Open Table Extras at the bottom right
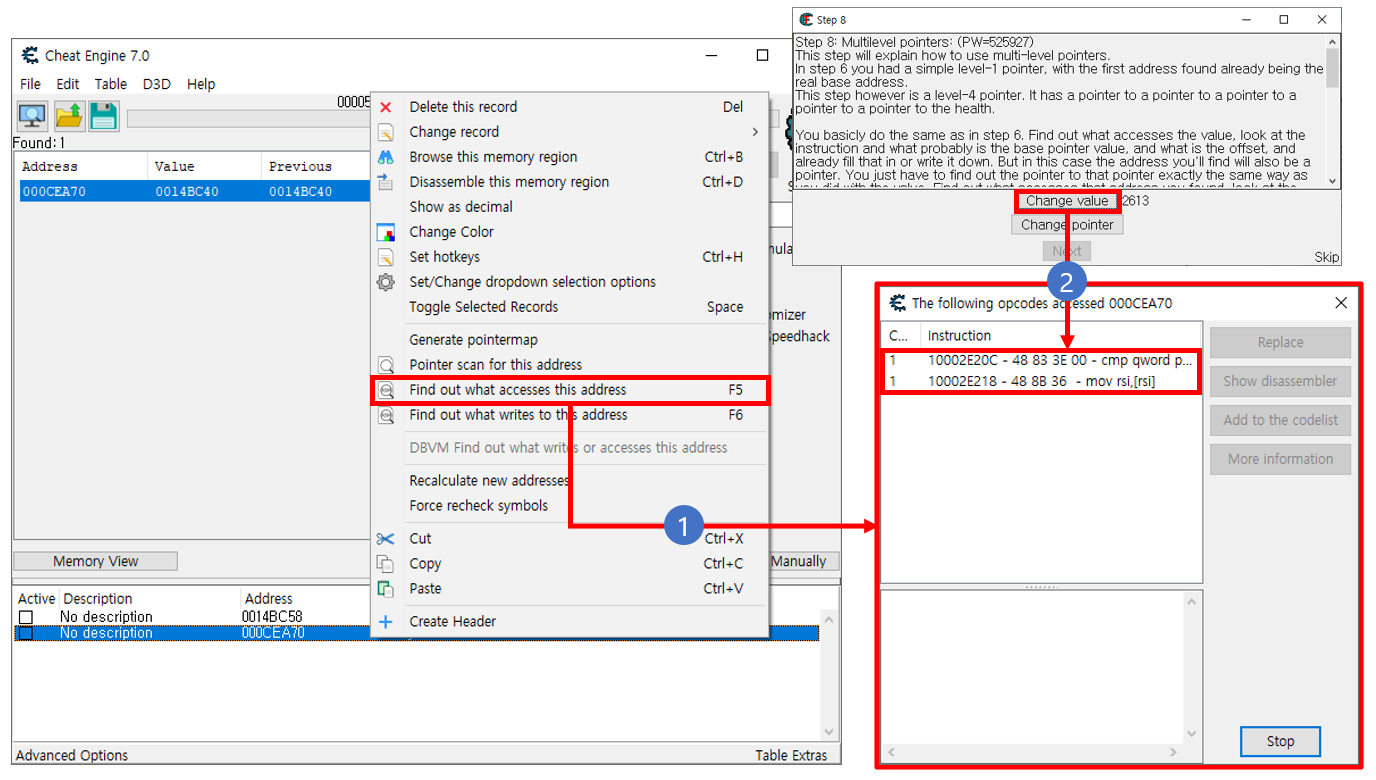The height and width of the screenshot is (780, 1376). (x=791, y=756)
